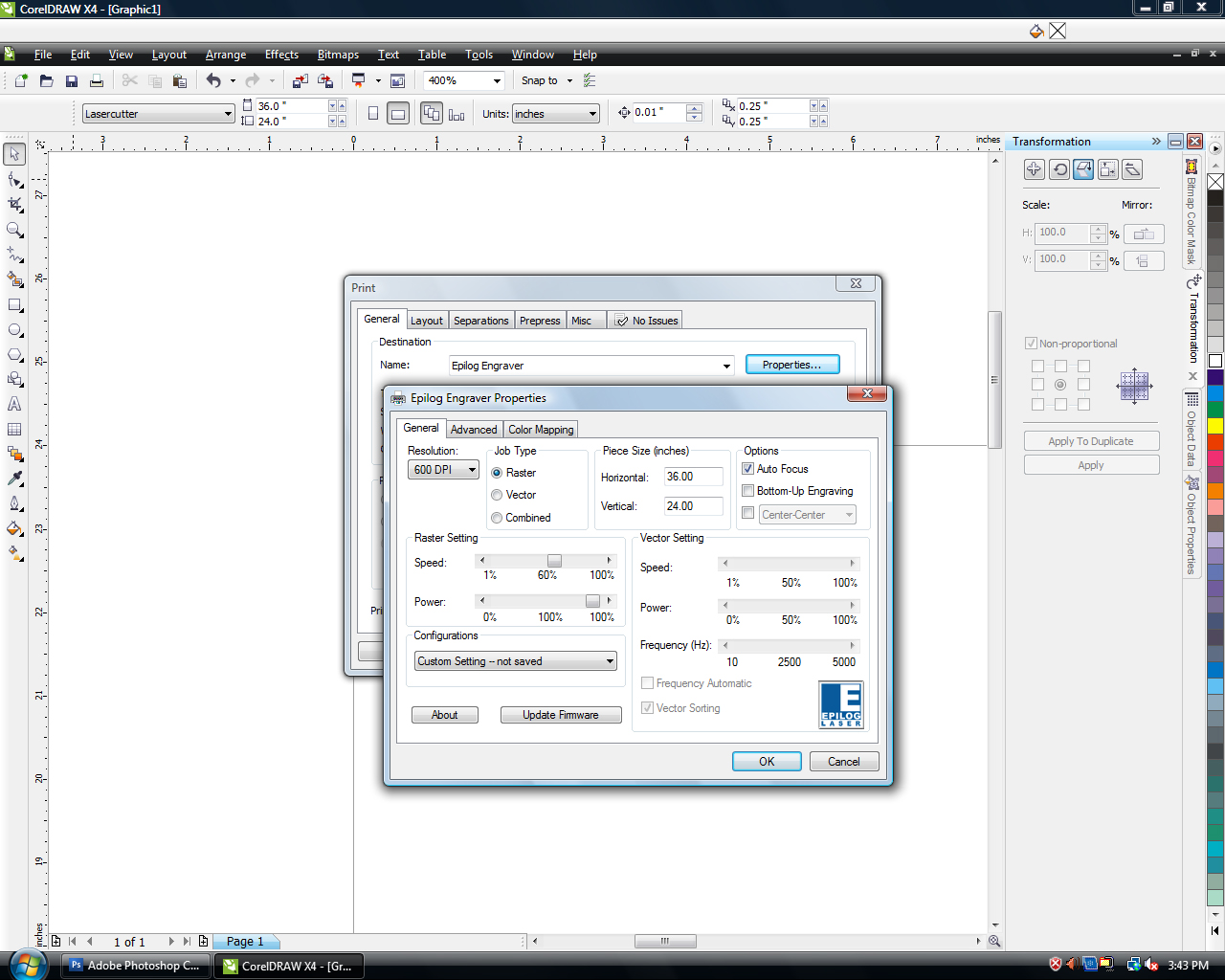Select the Smart Fill tool

pos(14,279)
